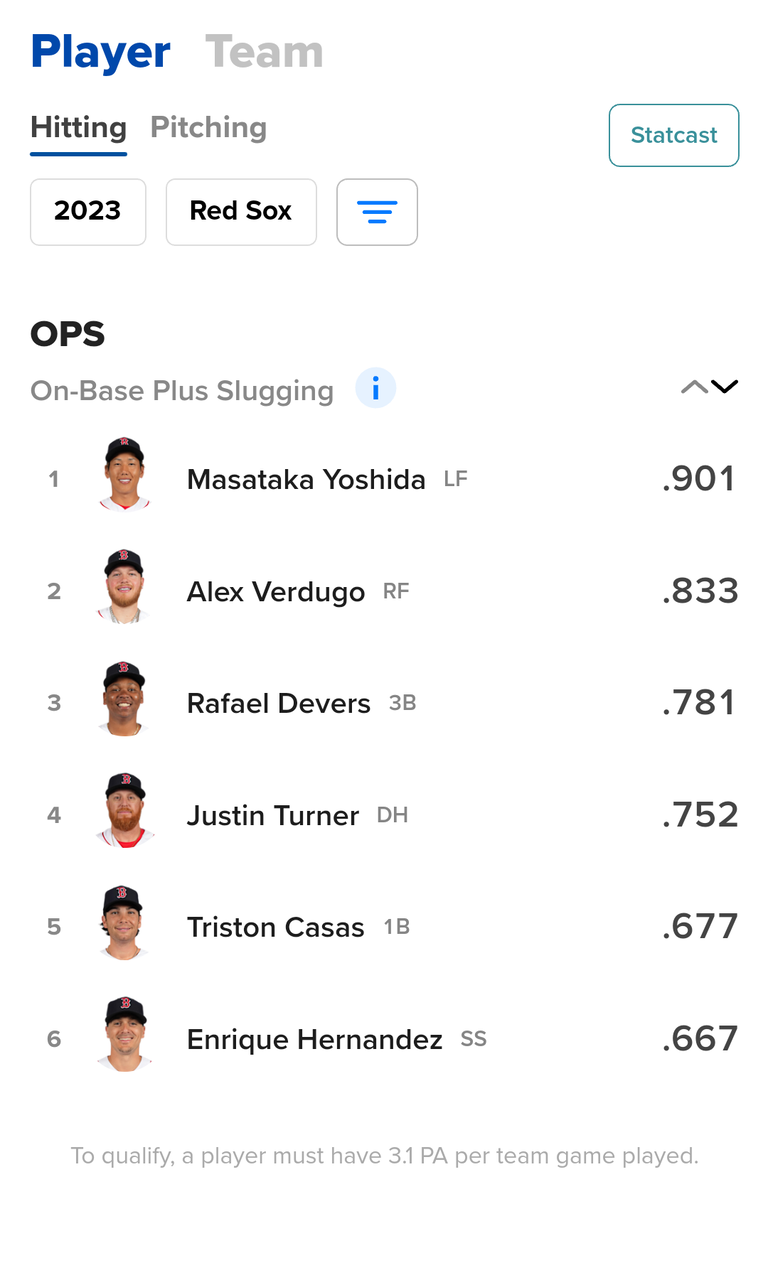The image size is (768, 1280).
Task: Select the Player tab
Action: coord(100,53)
